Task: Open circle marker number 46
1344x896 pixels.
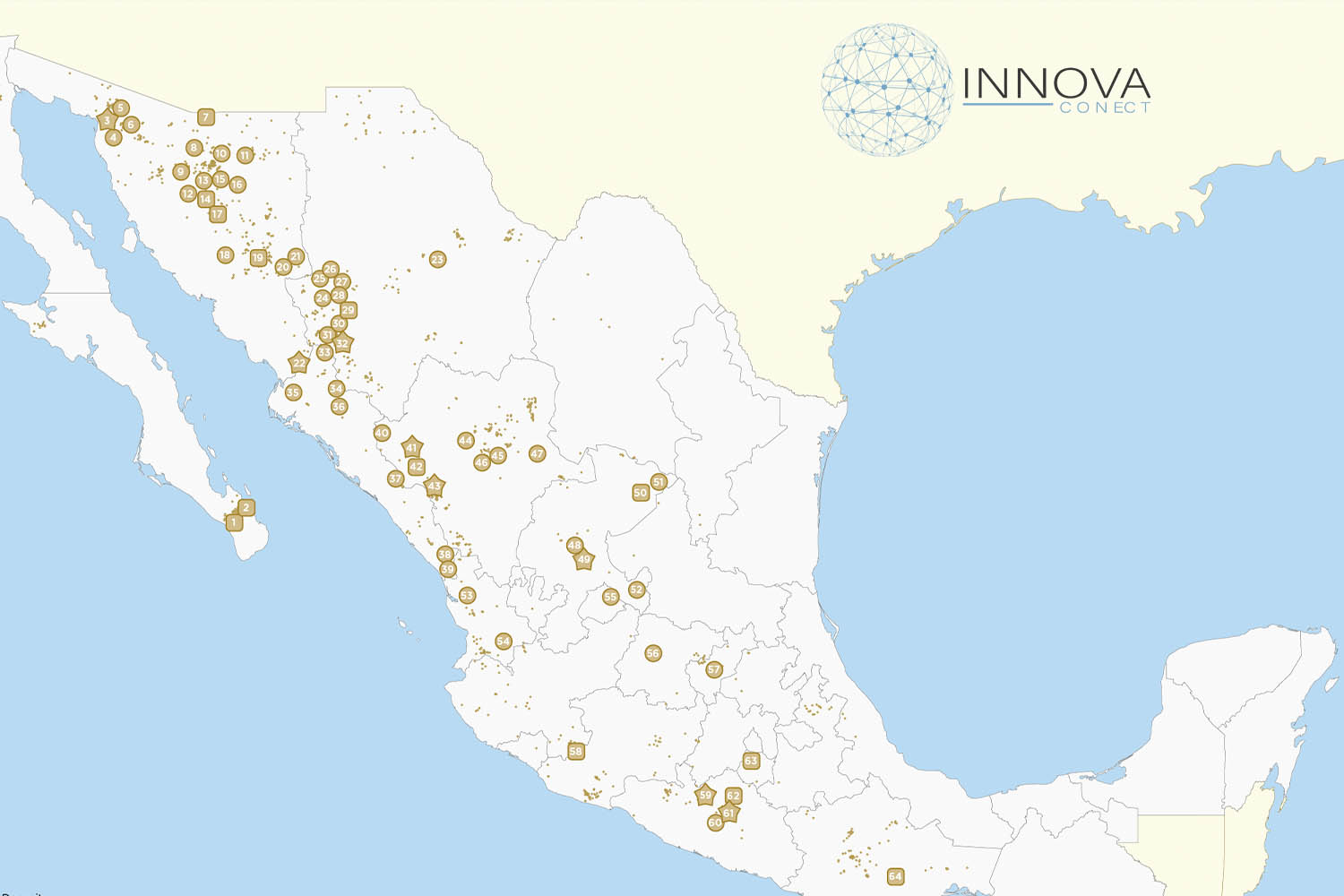Action: click(x=482, y=462)
